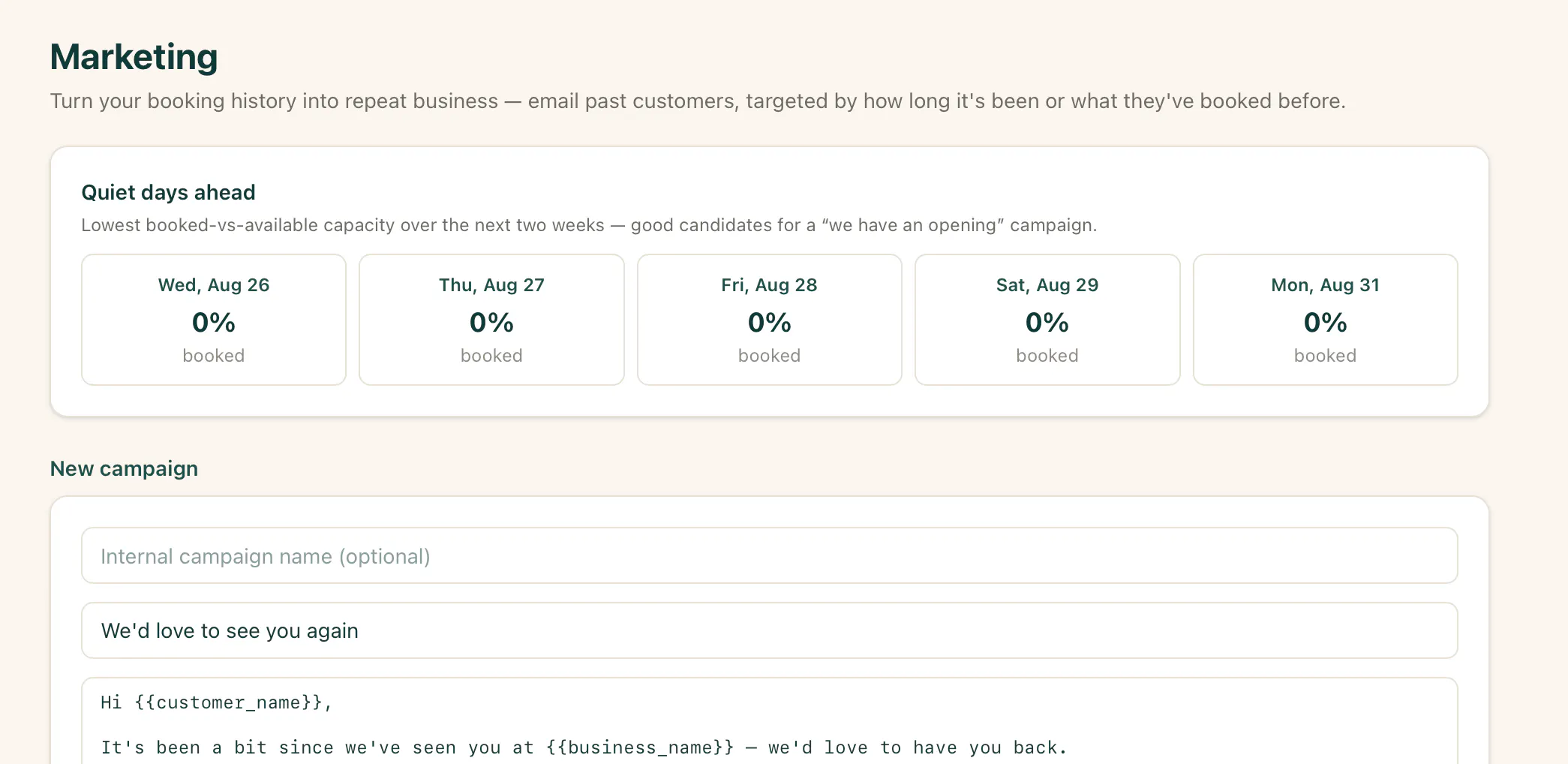The width and height of the screenshot is (1568, 764).
Task: Click the 'Turn your booking history' subtitle
Action: pos(698,101)
